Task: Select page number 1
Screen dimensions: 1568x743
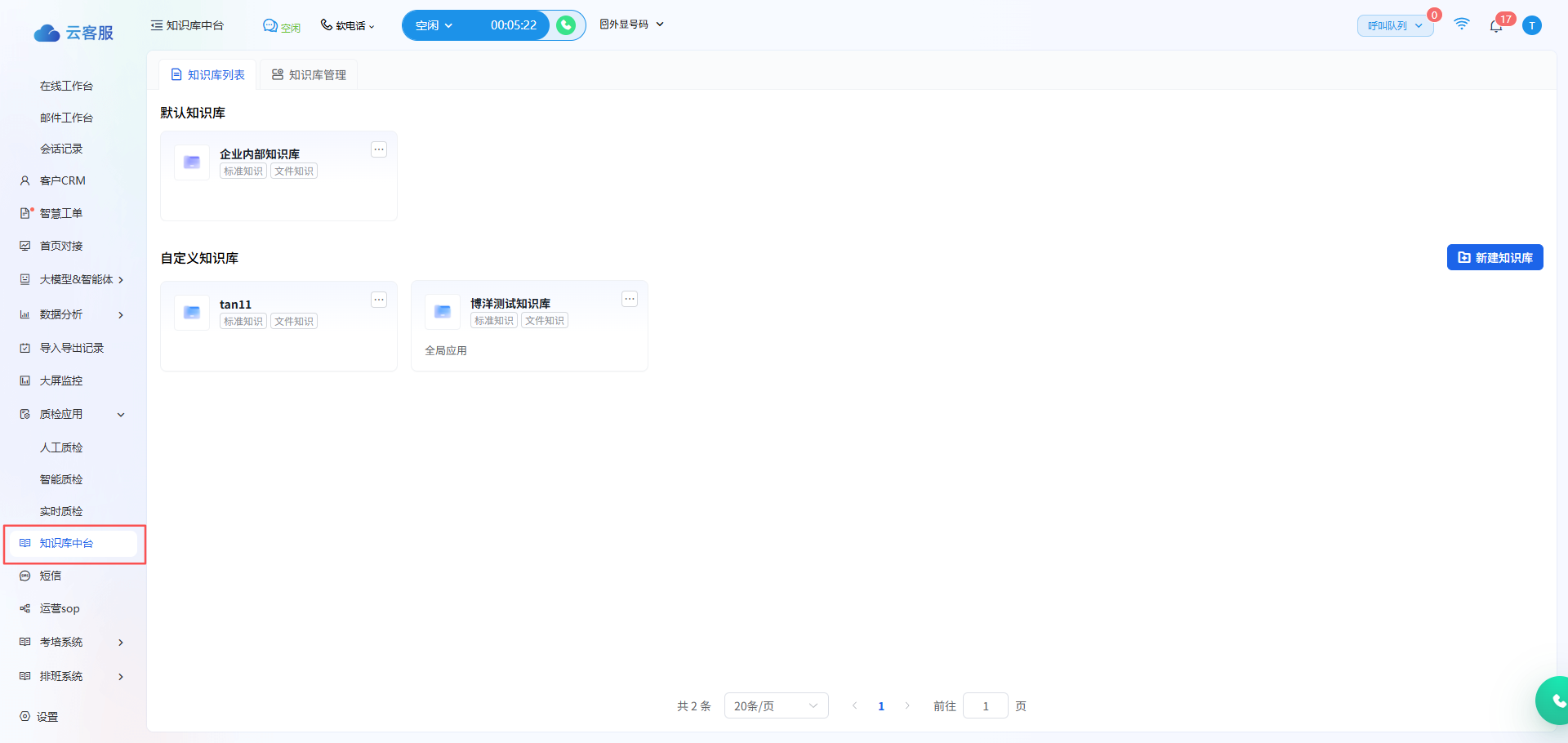Action: (881, 706)
